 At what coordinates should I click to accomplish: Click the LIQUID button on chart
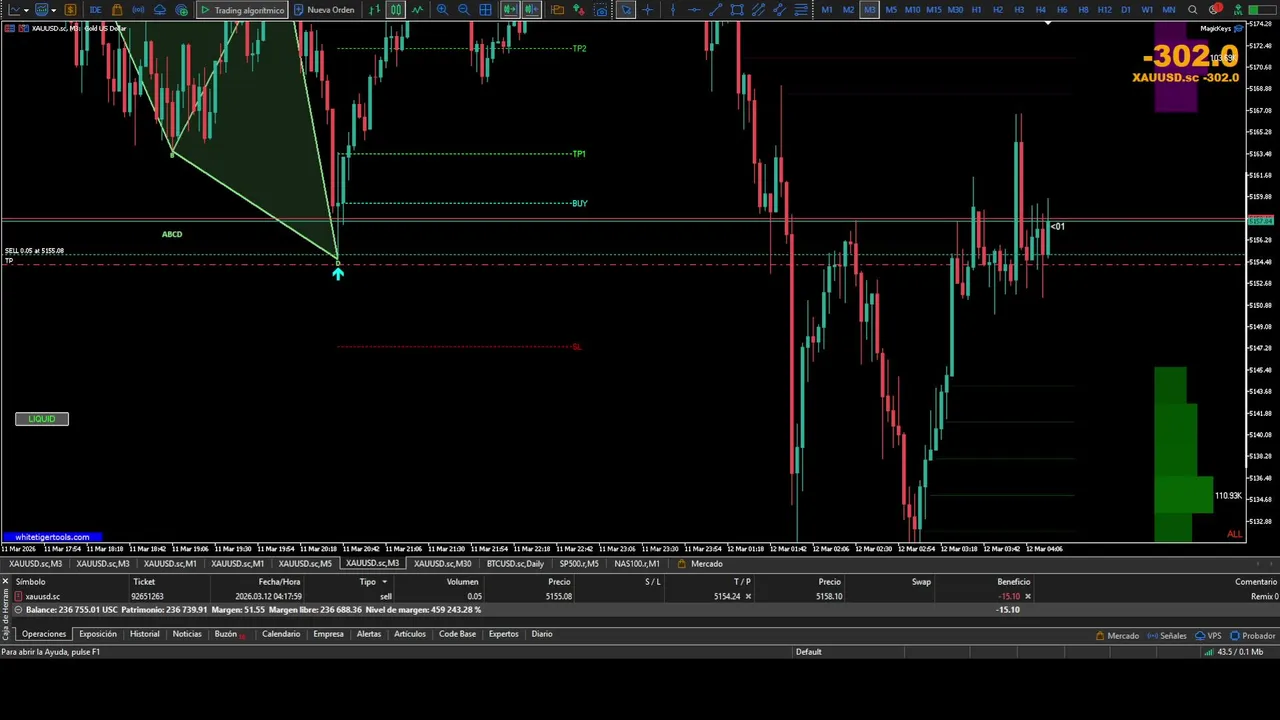[42, 419]
